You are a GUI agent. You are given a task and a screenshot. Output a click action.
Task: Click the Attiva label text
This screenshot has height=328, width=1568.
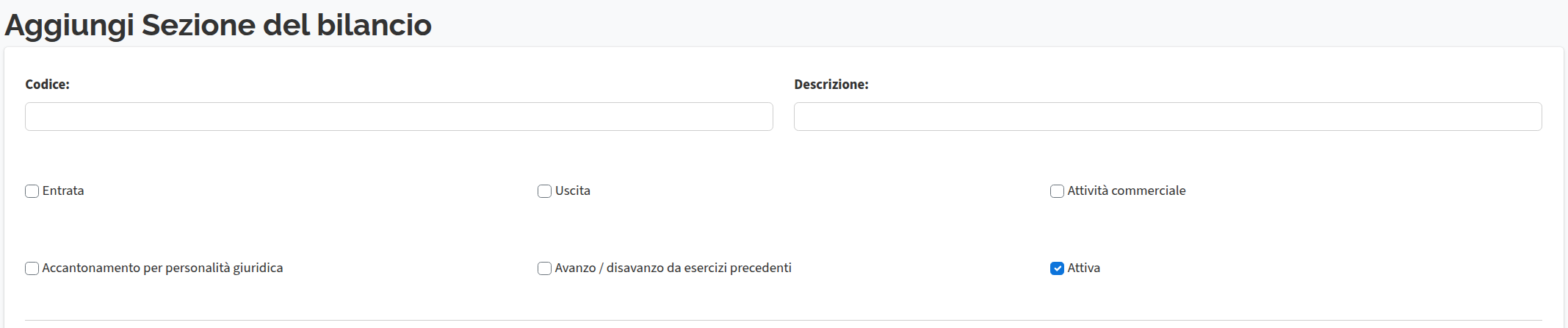tap(1084, 268)
